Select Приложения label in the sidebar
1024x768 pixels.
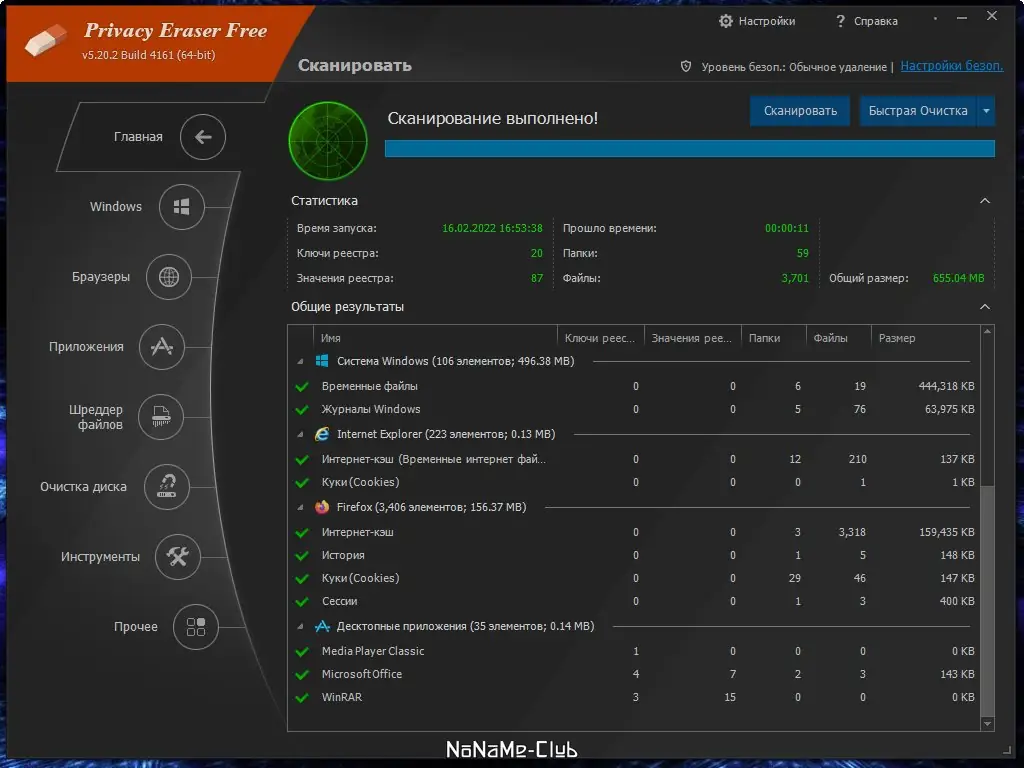pos(86,346)
